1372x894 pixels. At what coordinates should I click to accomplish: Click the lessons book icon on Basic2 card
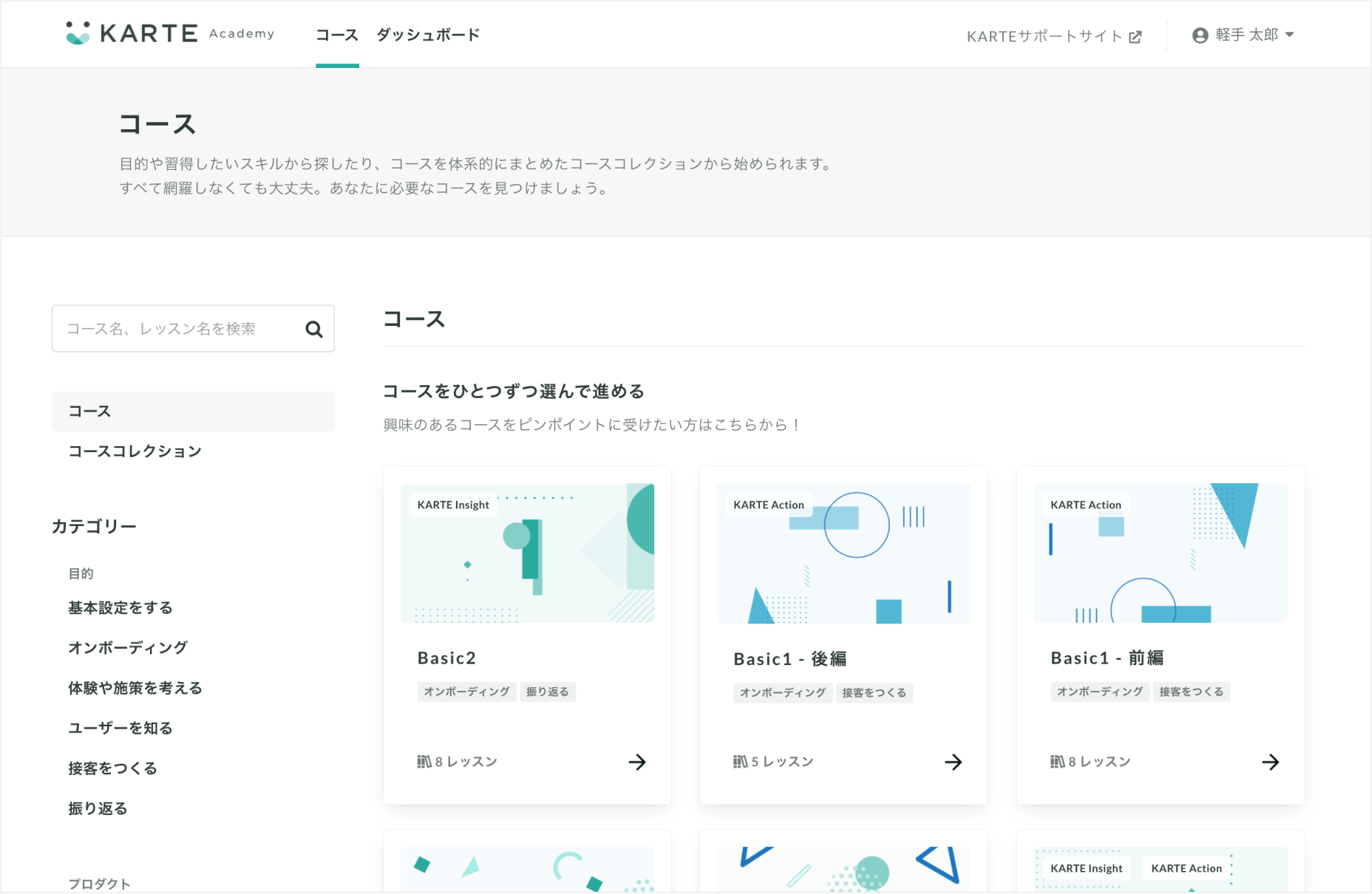click(x=424, y=762)
